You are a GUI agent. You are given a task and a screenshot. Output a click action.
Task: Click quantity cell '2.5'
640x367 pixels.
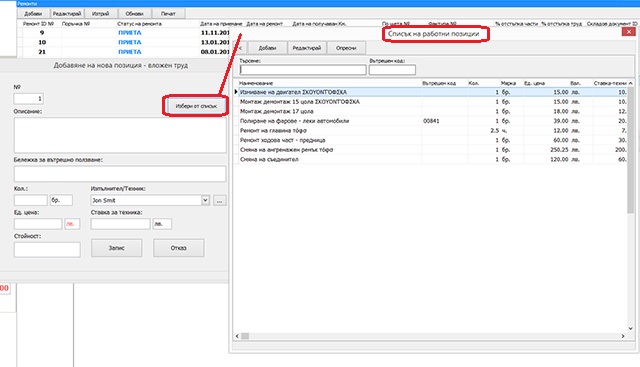tap(495, 131)
